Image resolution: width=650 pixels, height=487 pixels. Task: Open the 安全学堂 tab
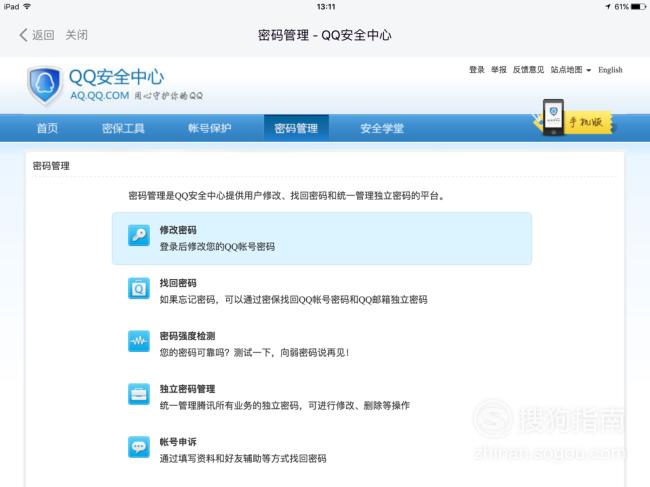(382, 128)
